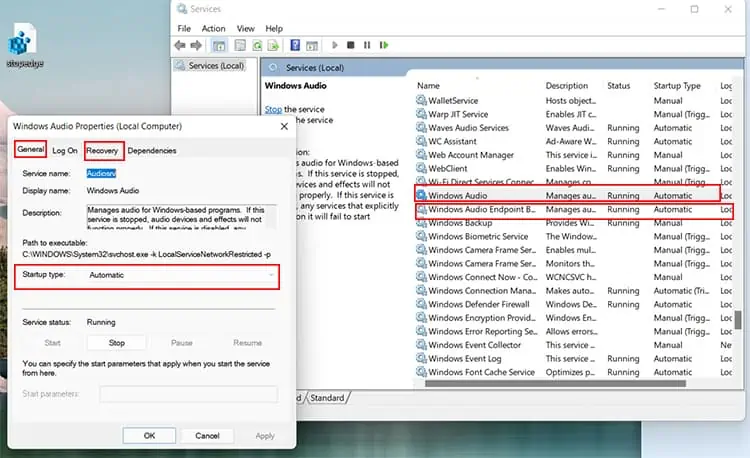Switch to the Dependencies tab
This screenshot has height=458, width=750.
tap(152, 151)
